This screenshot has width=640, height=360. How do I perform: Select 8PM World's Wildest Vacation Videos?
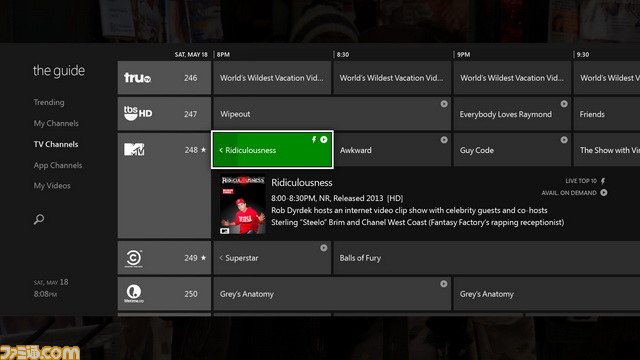pyautogui.click(x=272, y=78)
